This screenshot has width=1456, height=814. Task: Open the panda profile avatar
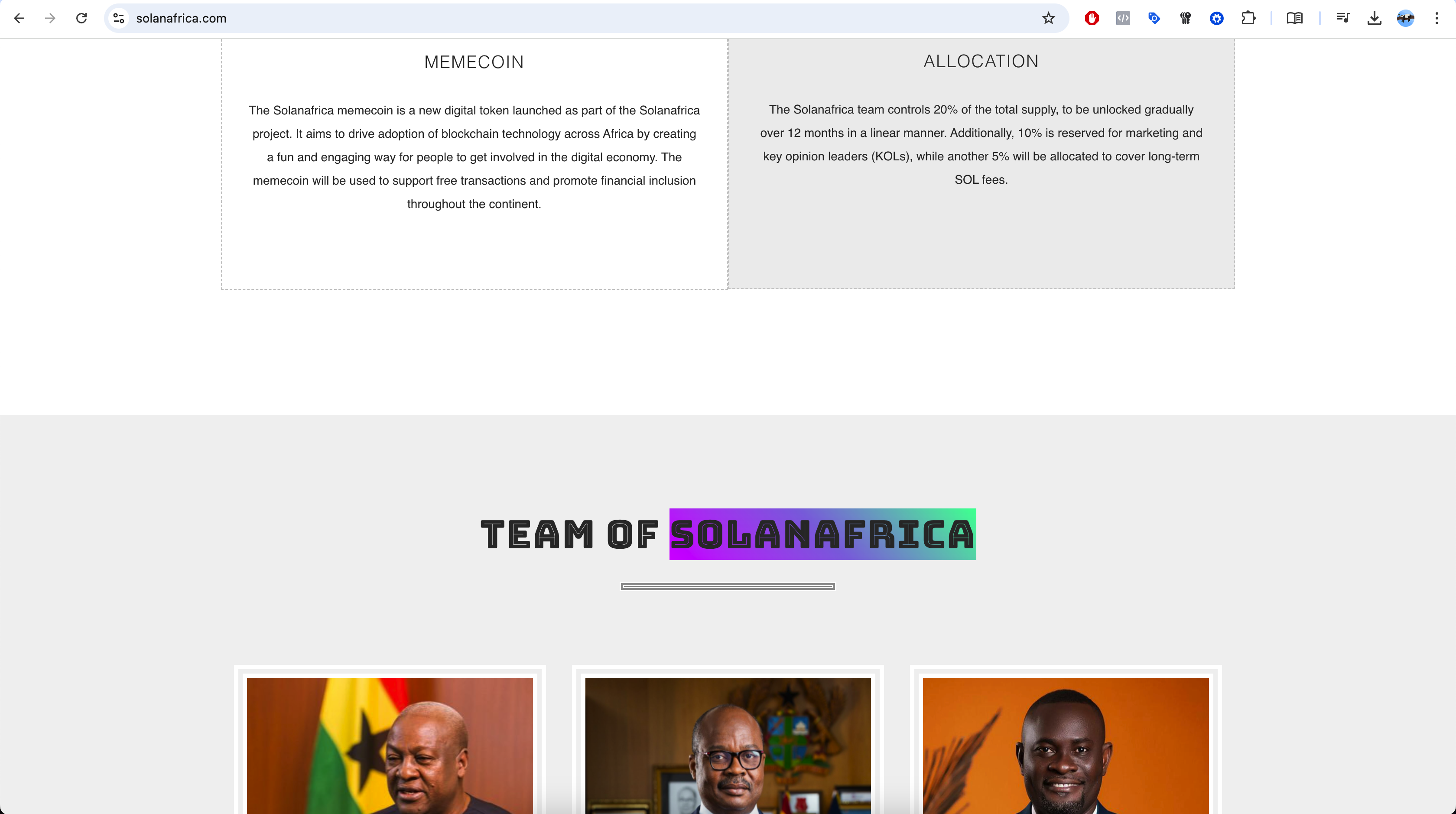pyautogui.click(x=1406, y=18)
